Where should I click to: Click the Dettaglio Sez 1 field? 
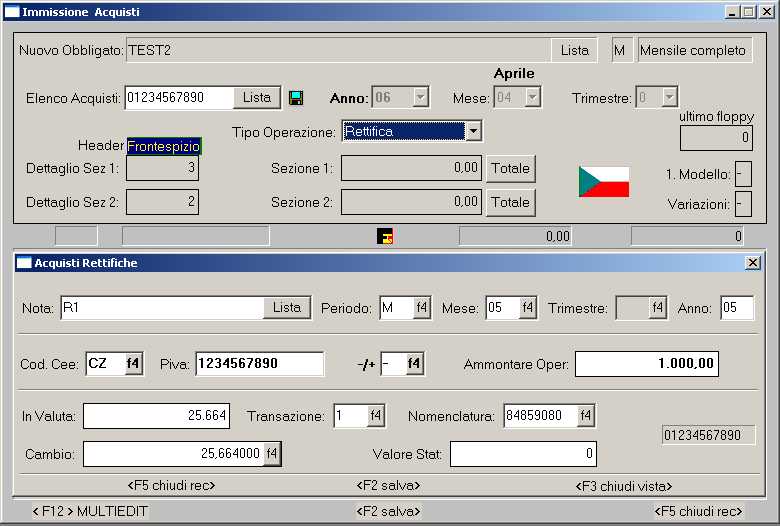[x=162, y=168]
